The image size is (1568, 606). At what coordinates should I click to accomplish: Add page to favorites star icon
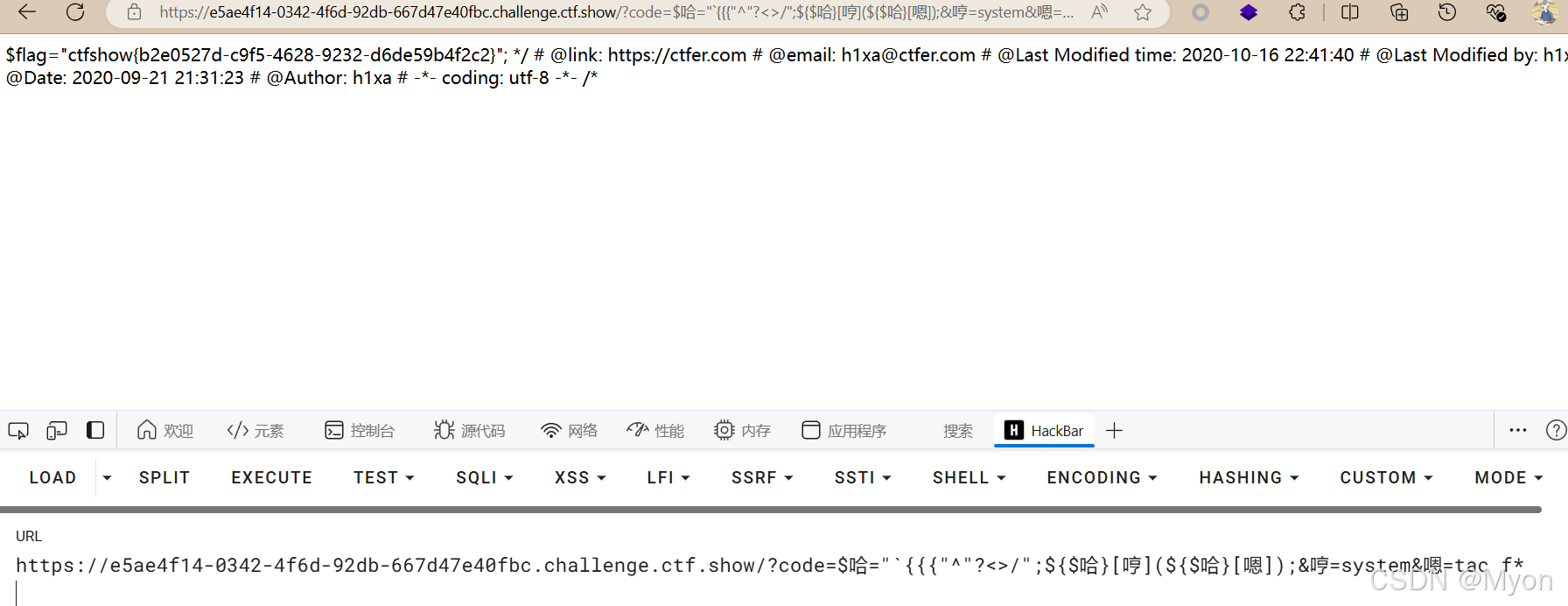[1143, 12]
